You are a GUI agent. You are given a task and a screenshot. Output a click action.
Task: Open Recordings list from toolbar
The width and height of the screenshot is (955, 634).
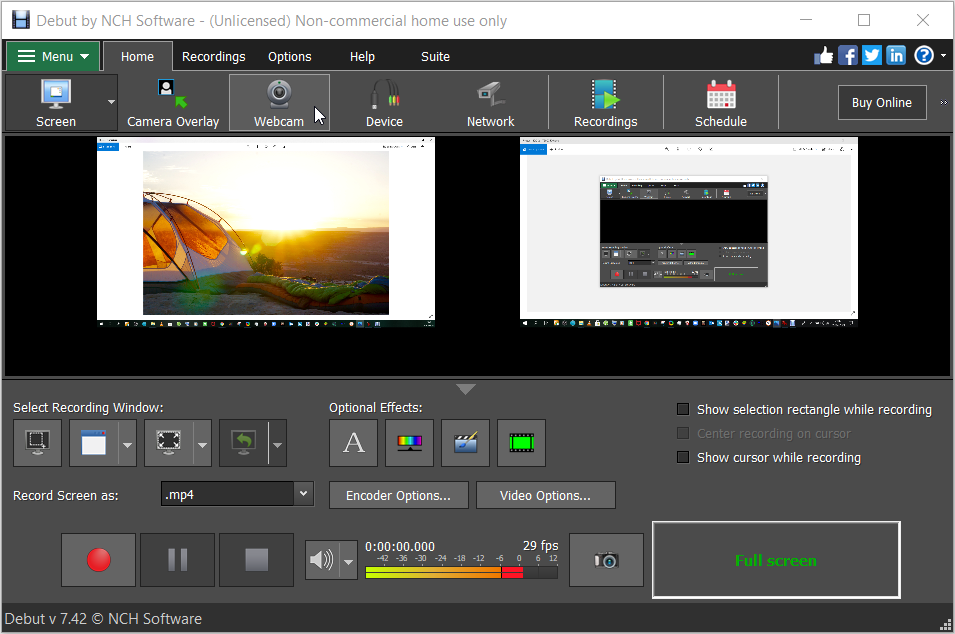605,102
